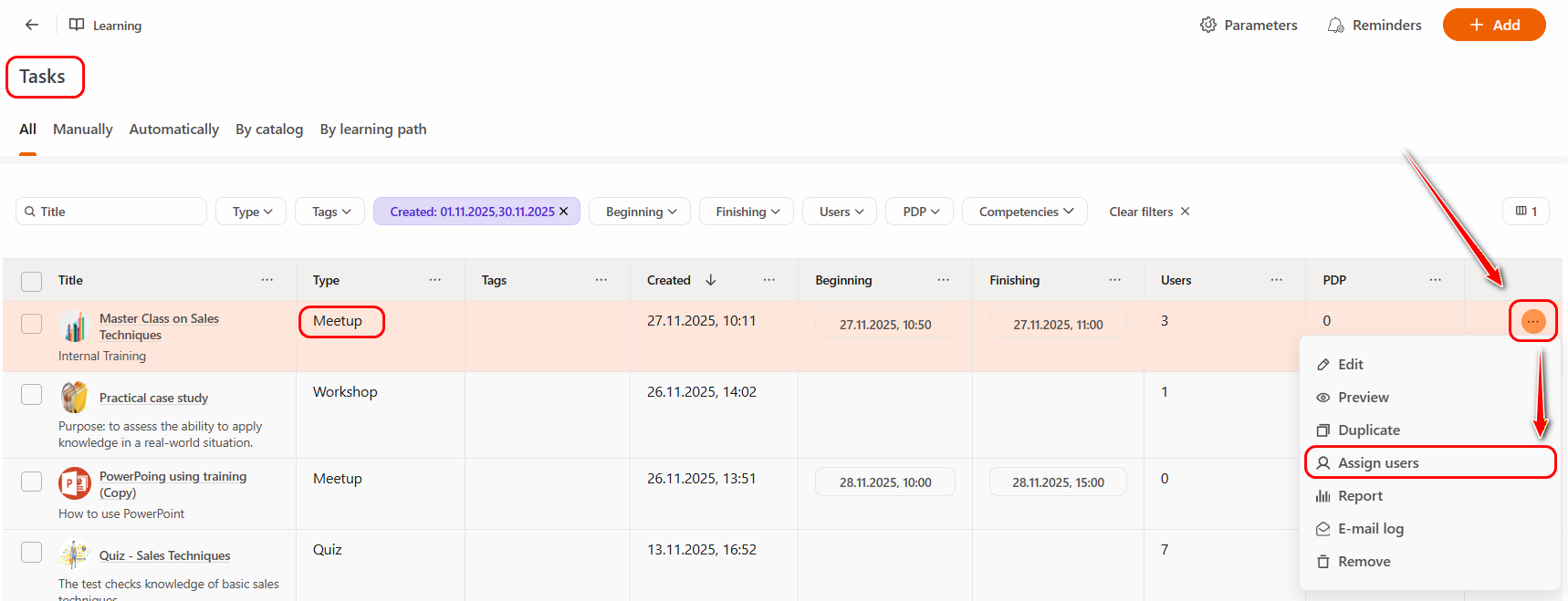Click sort arrow on Created column
Viewport: 1568px width, 601px height.
click(711, 280)
